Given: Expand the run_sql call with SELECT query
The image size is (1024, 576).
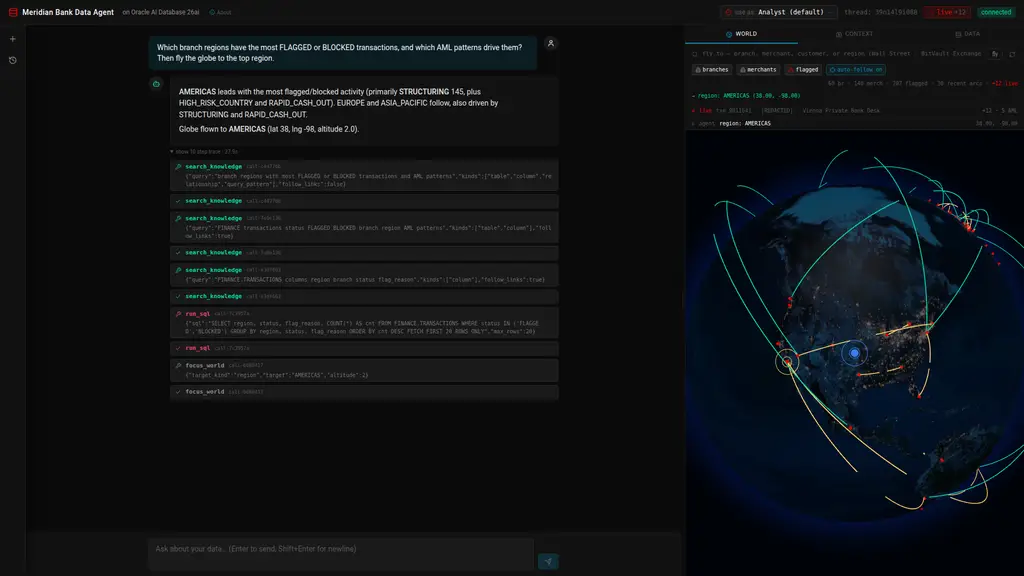Looking at the screenshot, I should (x=364, y=323).
